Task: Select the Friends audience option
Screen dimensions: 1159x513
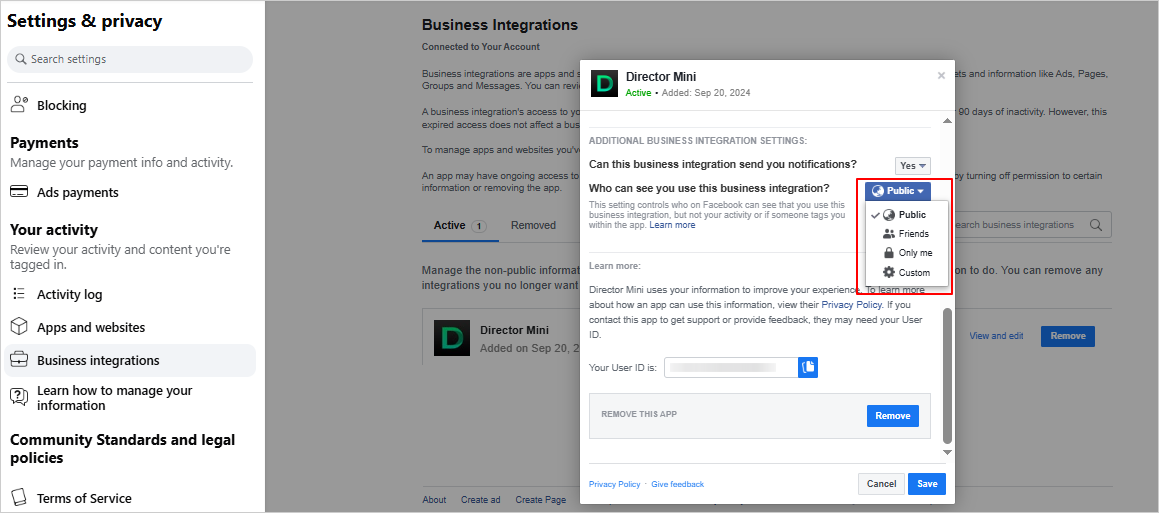Action: (x=906, y=234)
